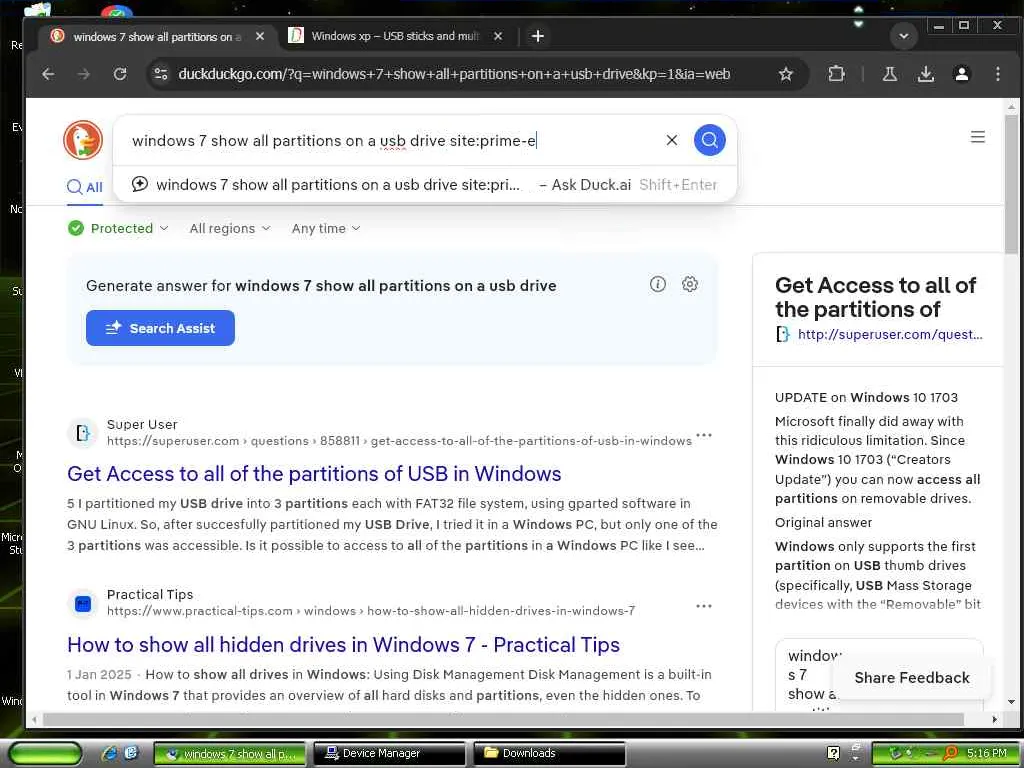
Task: Click the browser back arrow
Action: (48, 74)
